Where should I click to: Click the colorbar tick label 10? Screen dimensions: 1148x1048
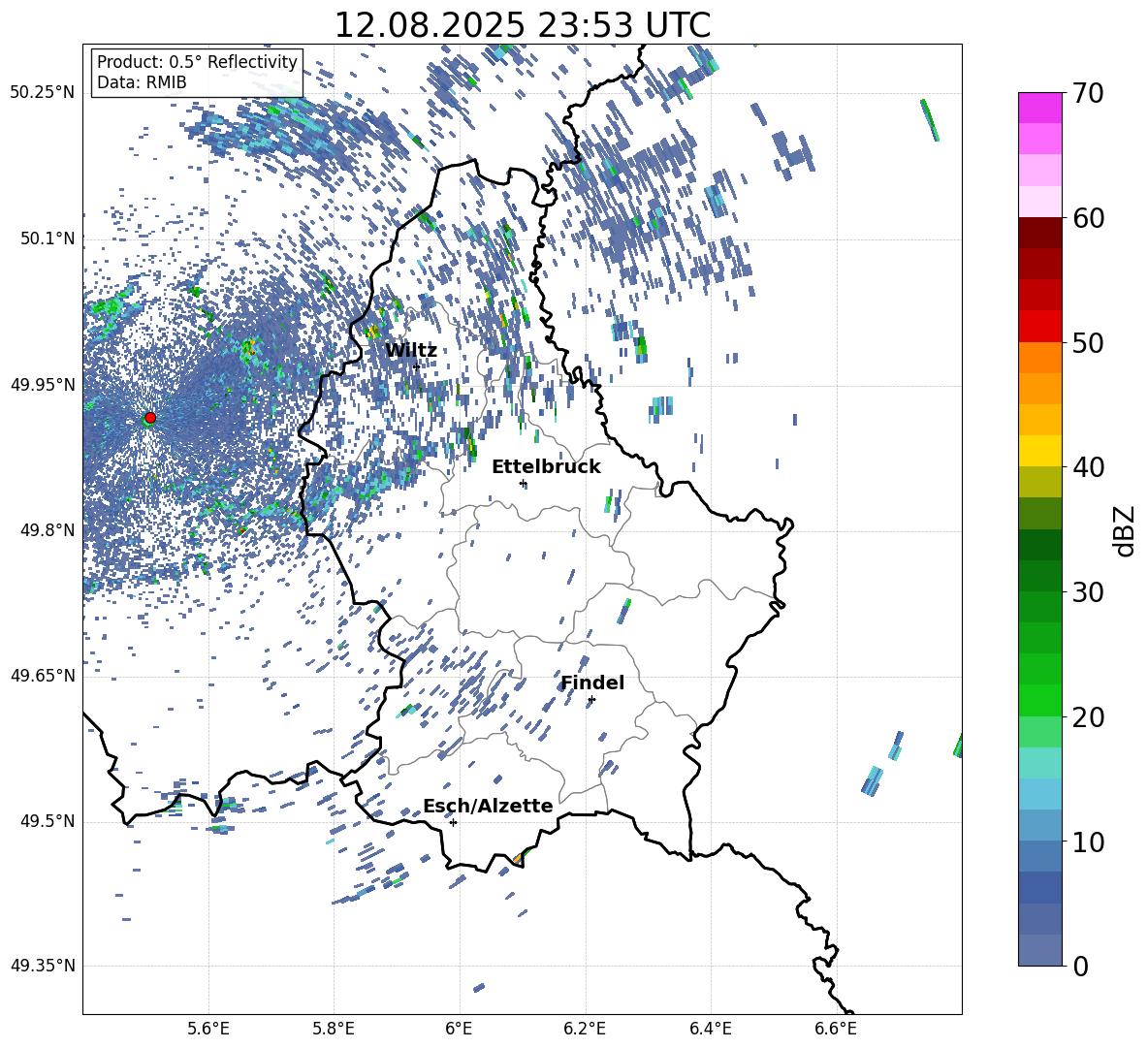click(x=1087, y=842)
